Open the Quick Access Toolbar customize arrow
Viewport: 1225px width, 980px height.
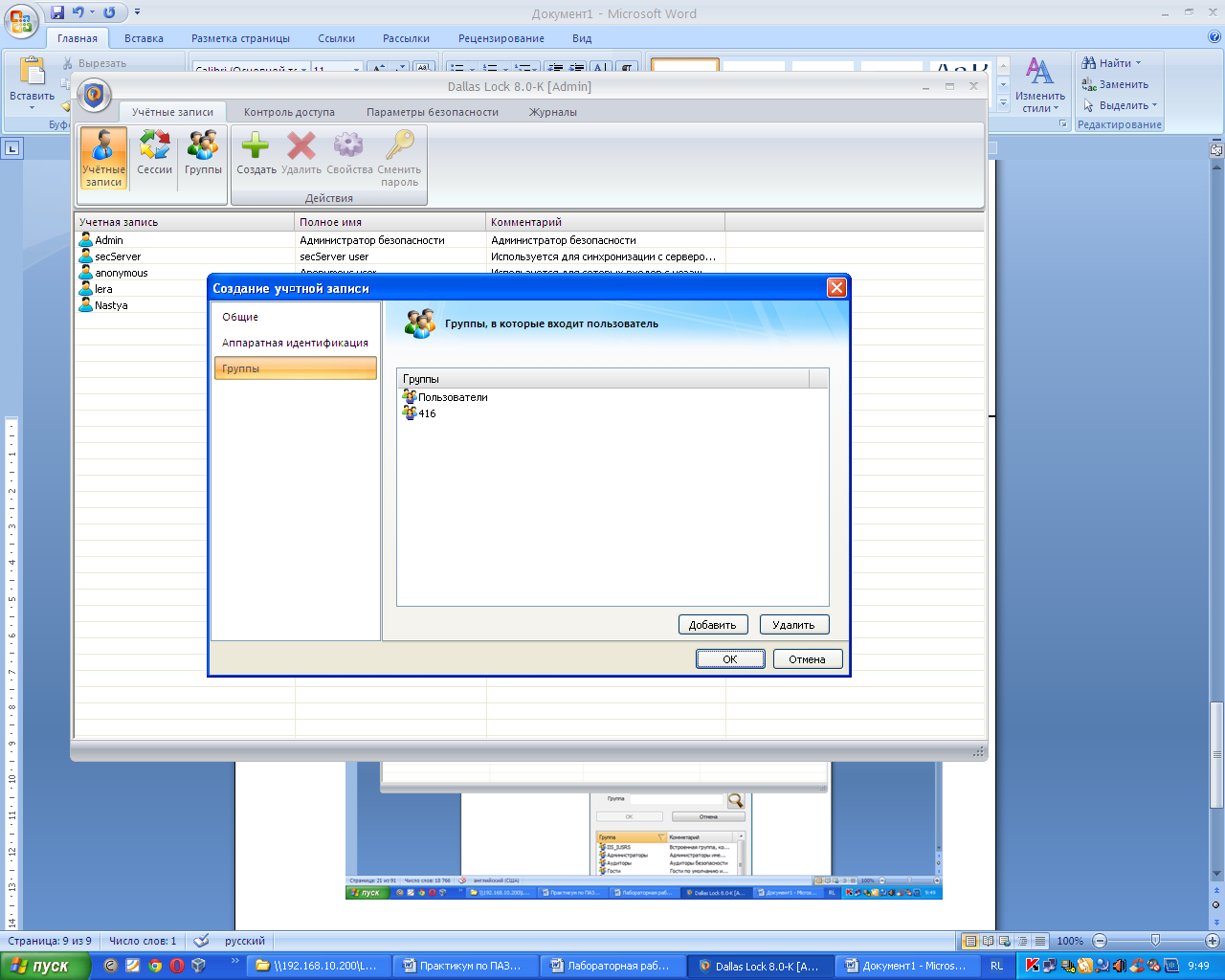[137, 12]
